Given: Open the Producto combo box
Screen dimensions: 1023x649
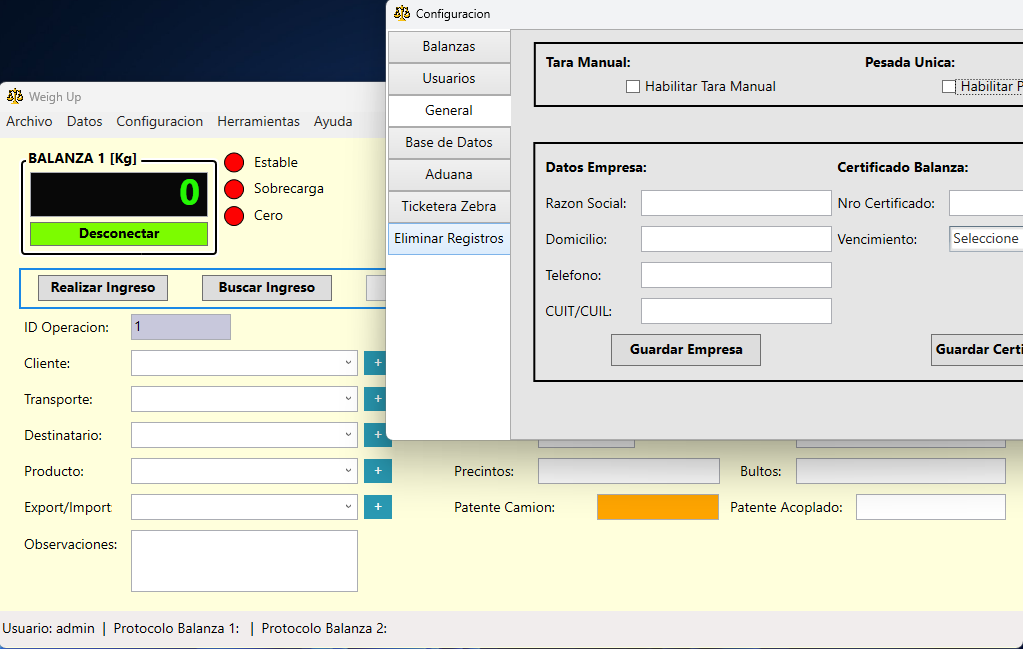Looking at the screenshot, I should (348, 471).
